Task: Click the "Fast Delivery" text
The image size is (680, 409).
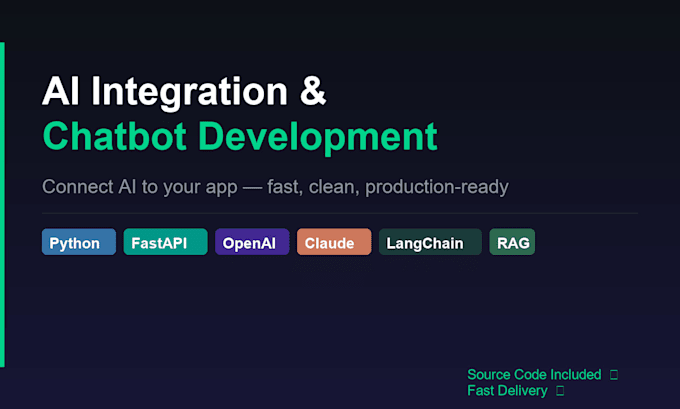Action: [507, 390]
